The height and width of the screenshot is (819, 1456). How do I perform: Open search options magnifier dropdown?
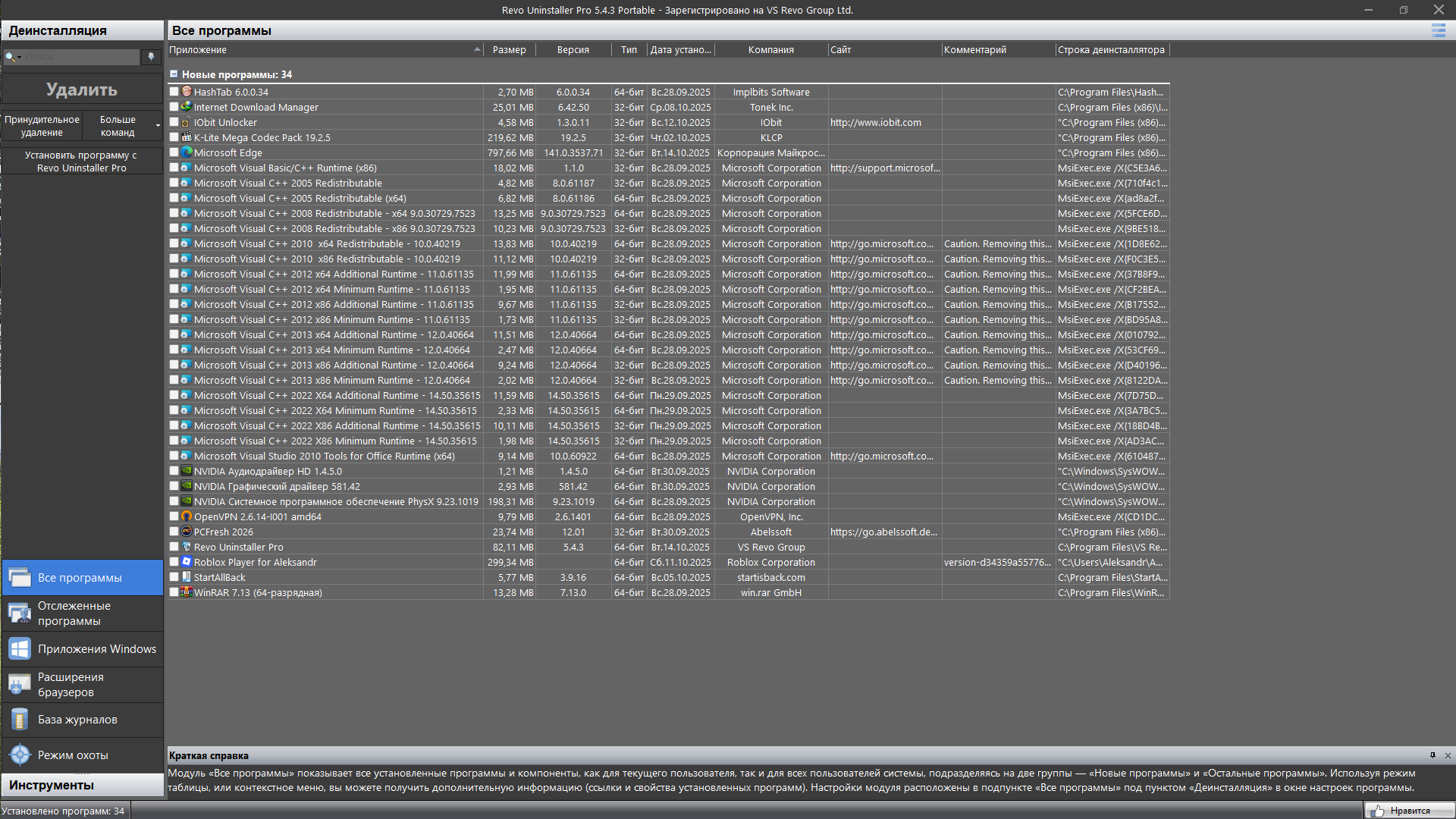point(12,57)
